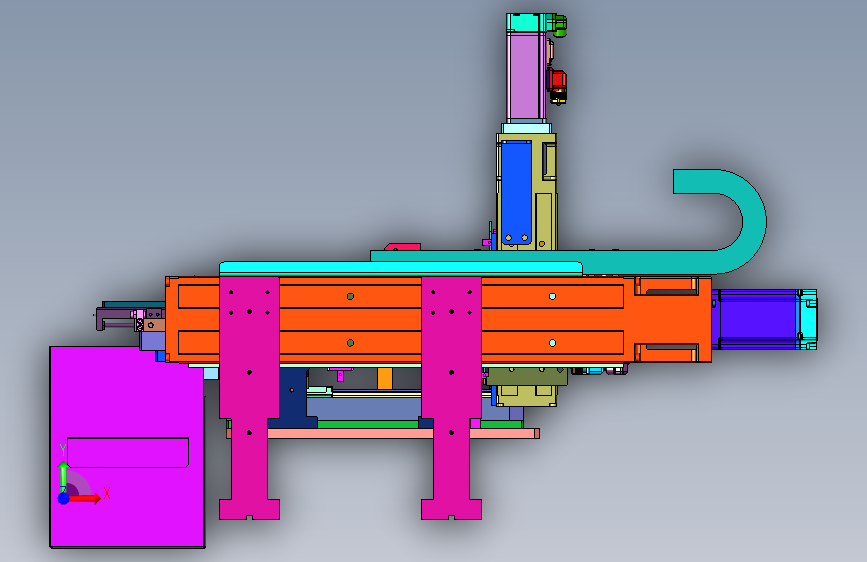Pick the red connector on the vertical motor
This screenshot has height=562, width=867.
click(x=557, y=81)
